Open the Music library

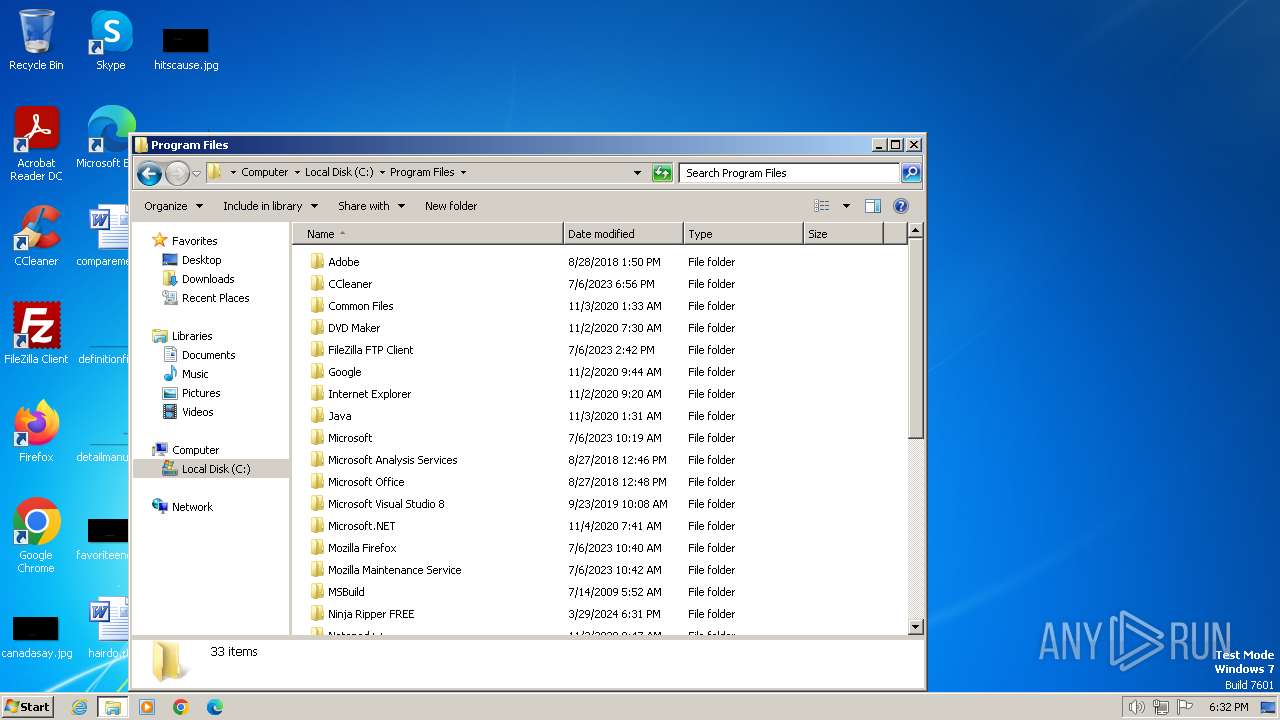click(195, 374)
